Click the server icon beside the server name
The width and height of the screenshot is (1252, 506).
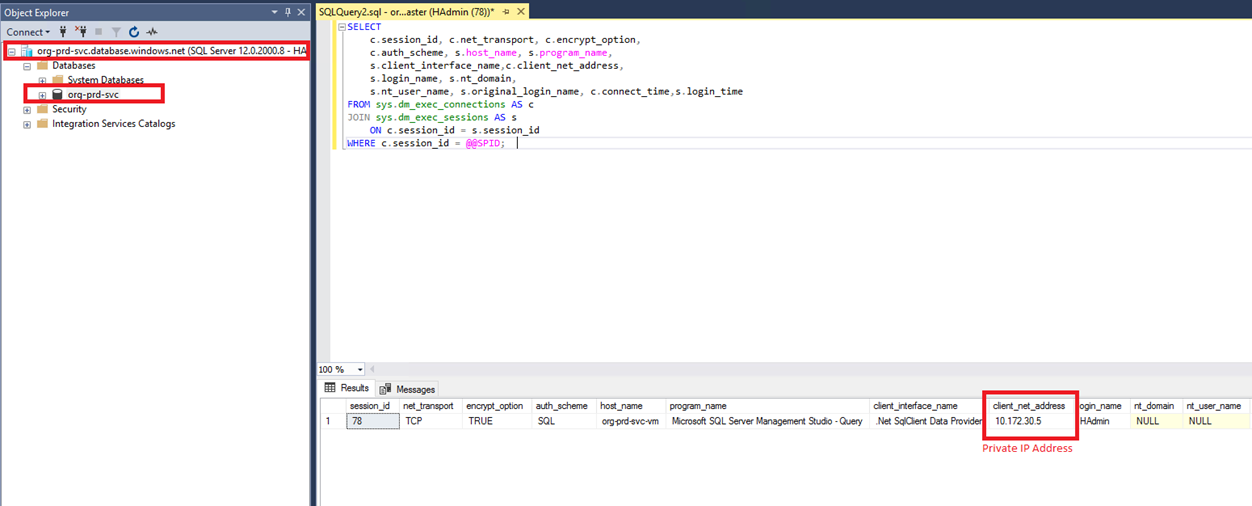[27, 50]
